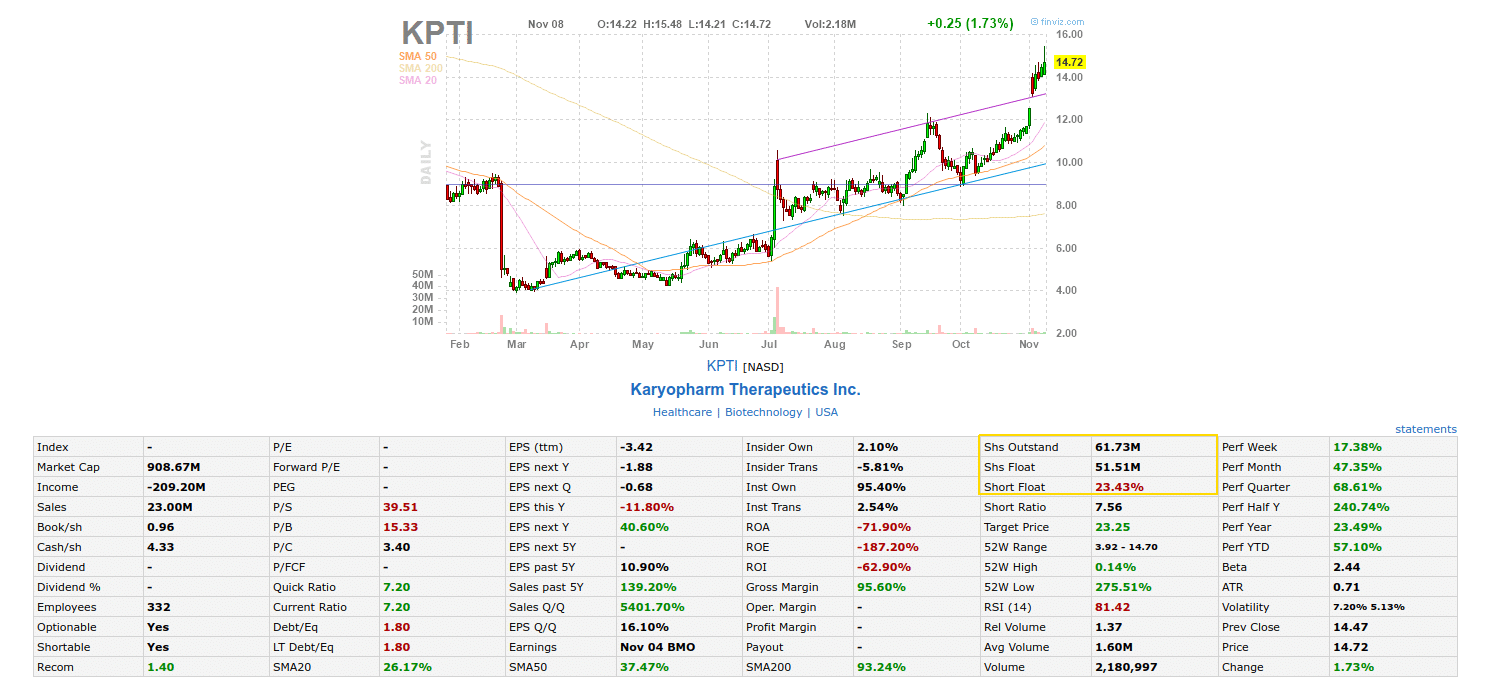This screenshot has height=688, width=1485.
Task: Select the Volume value 2,180,997
Action: tap(1126, 667)
